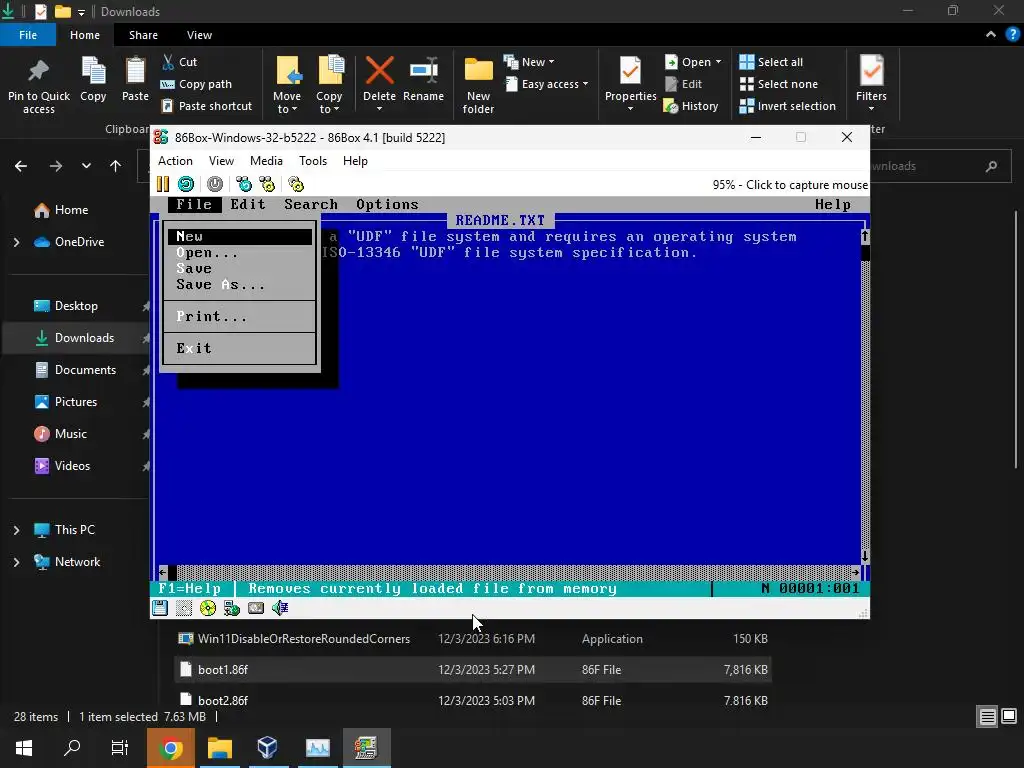Click the hard reset icon in 86Box
This screenshot has width=1024, height=768.
186,184
